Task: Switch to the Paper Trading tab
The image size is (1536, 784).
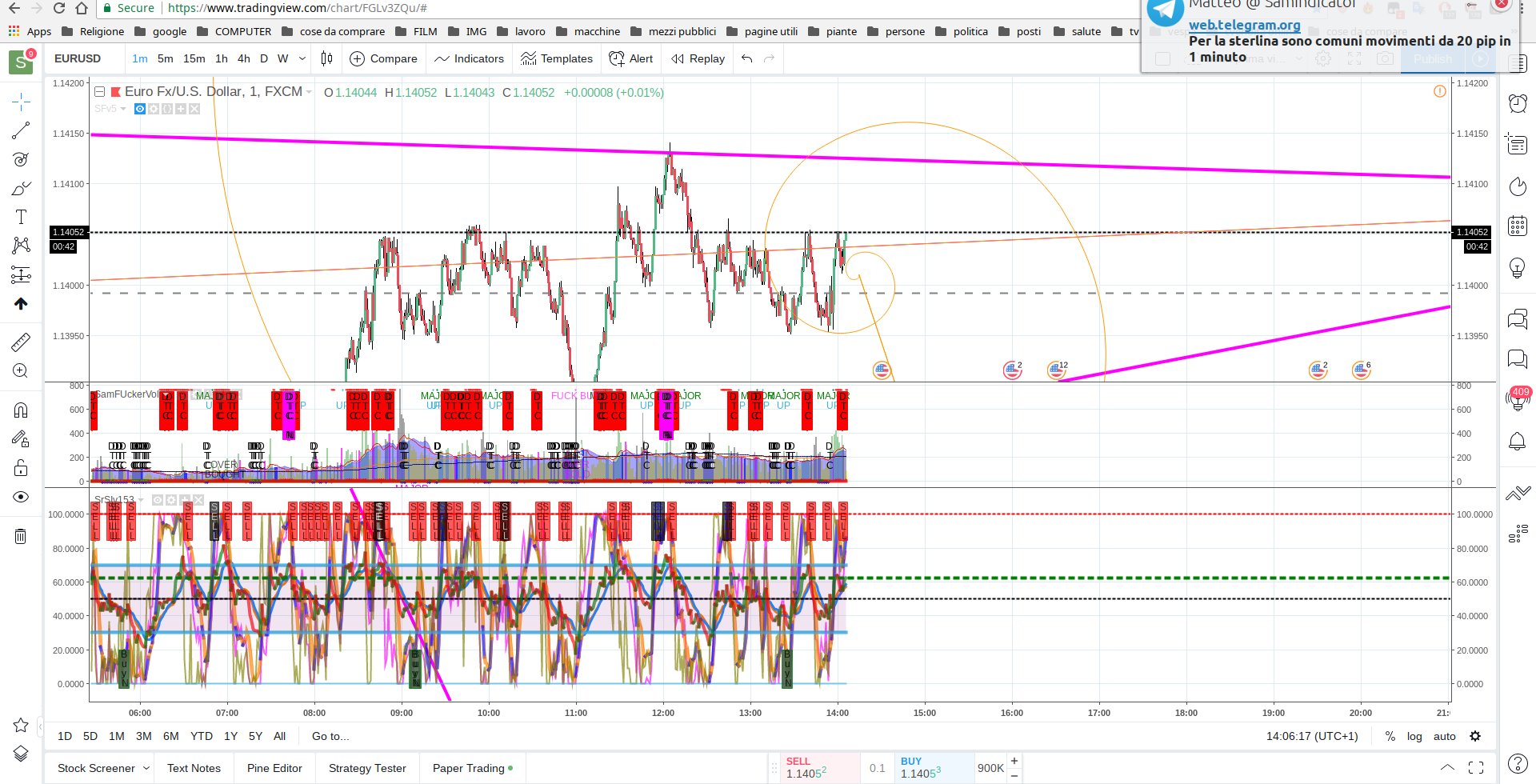Action: click(472, 768)
